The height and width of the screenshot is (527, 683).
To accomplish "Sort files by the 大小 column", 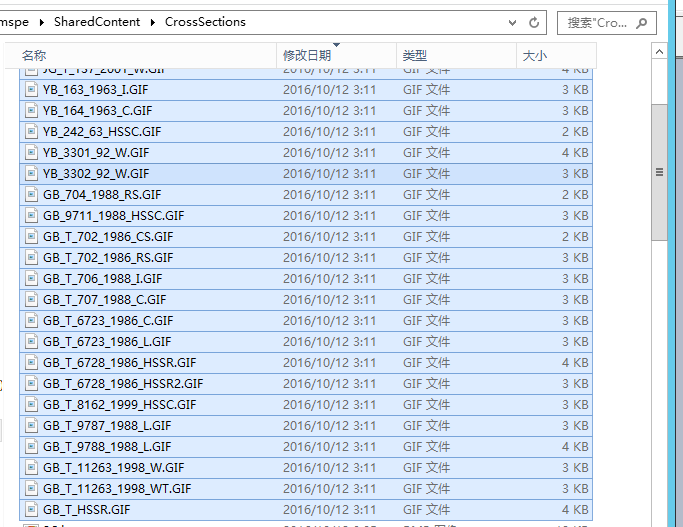I will click(x=556, y=55).
